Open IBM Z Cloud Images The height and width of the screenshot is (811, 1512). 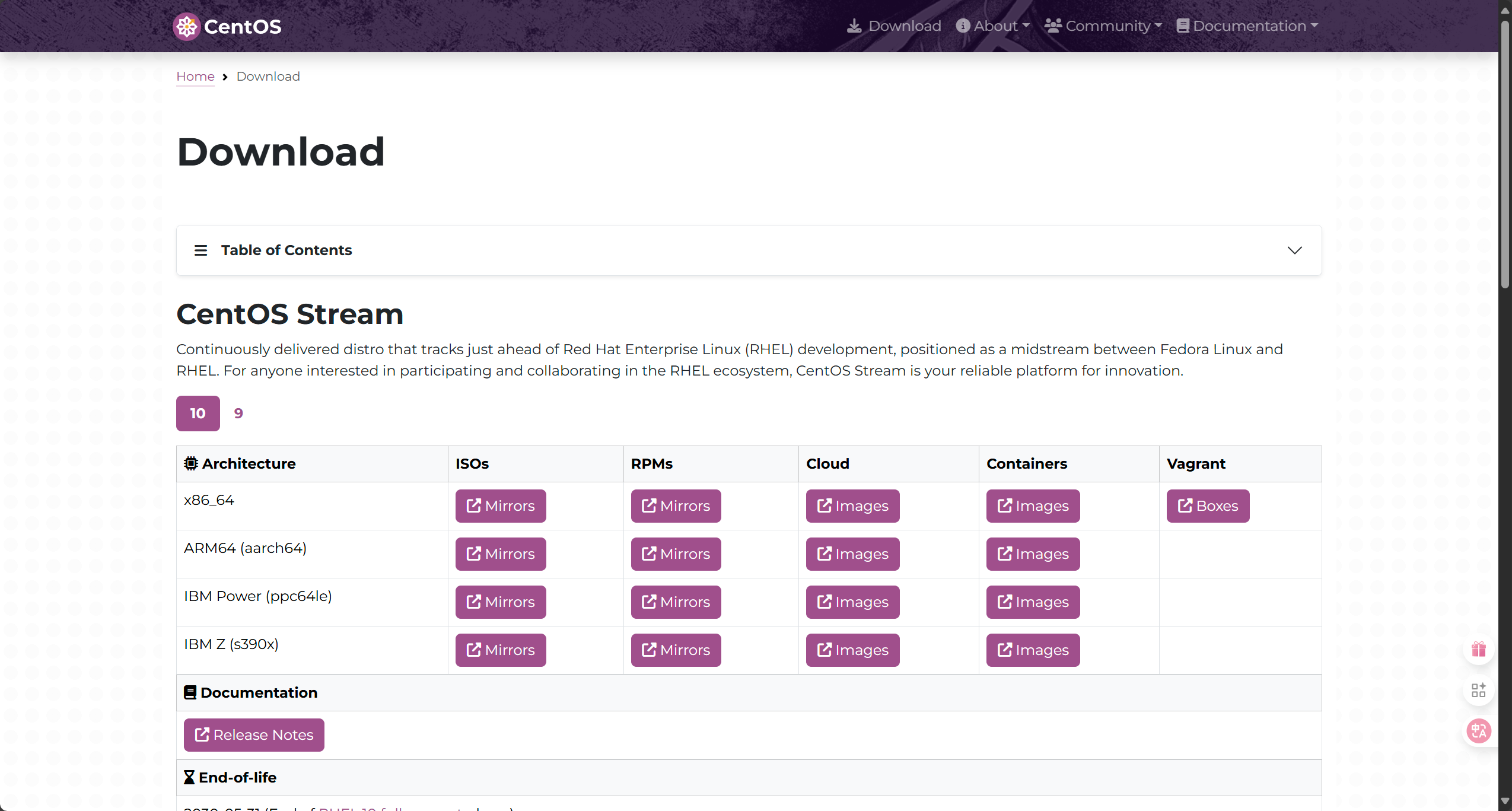tap(853, 650)
